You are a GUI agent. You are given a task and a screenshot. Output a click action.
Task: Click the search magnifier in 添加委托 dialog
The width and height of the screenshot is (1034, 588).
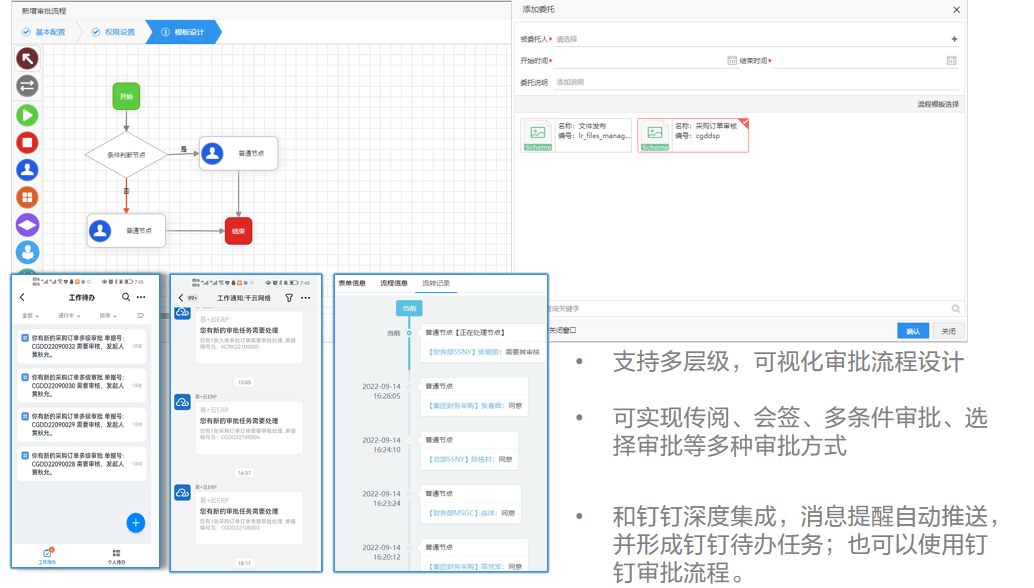coord(956,309)
